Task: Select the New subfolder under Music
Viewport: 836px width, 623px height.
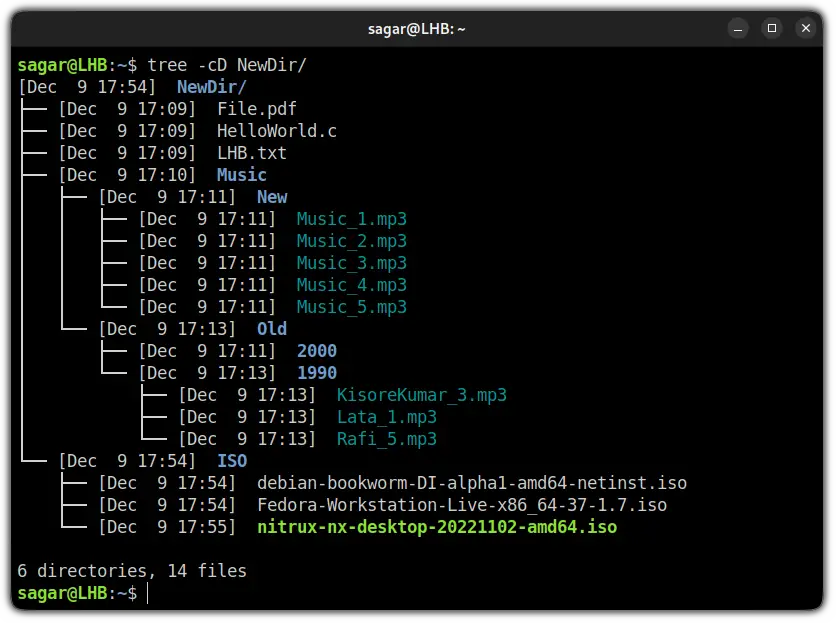Action: pyautogui.click(x=271, y=196)
